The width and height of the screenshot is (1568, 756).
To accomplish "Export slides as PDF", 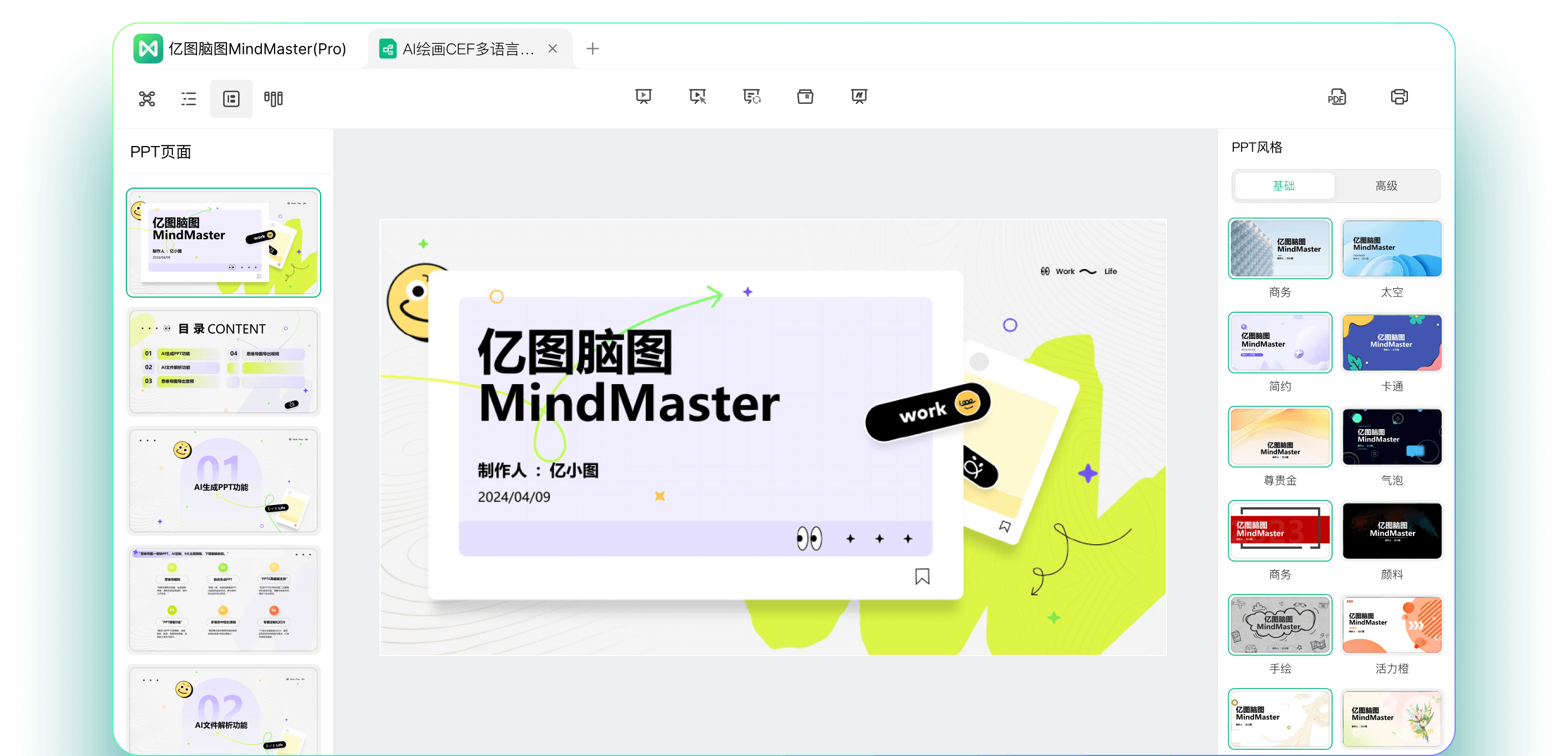I will pyautogui.click(x=1337, y=97).
